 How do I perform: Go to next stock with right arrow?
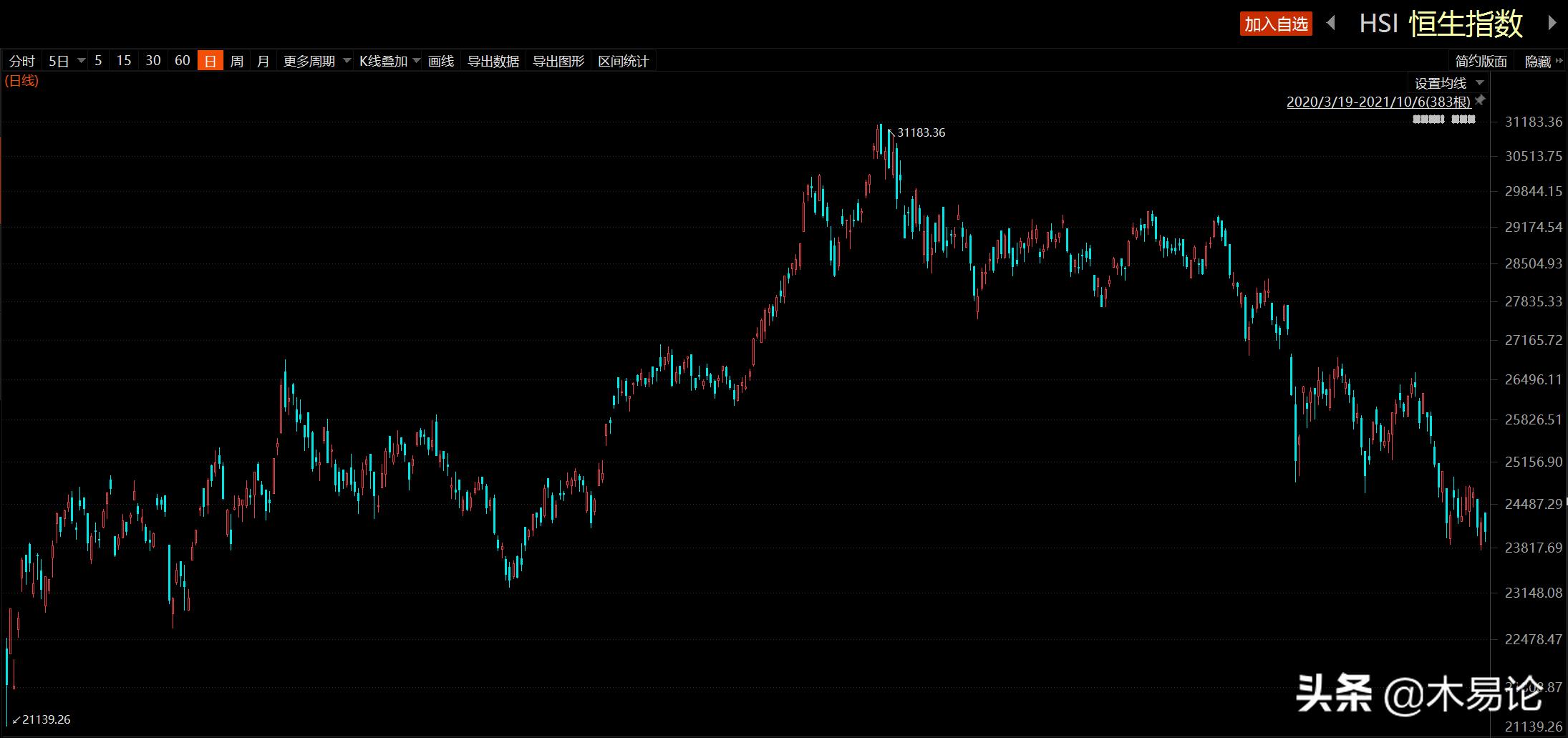click(x=1552, y=24)
